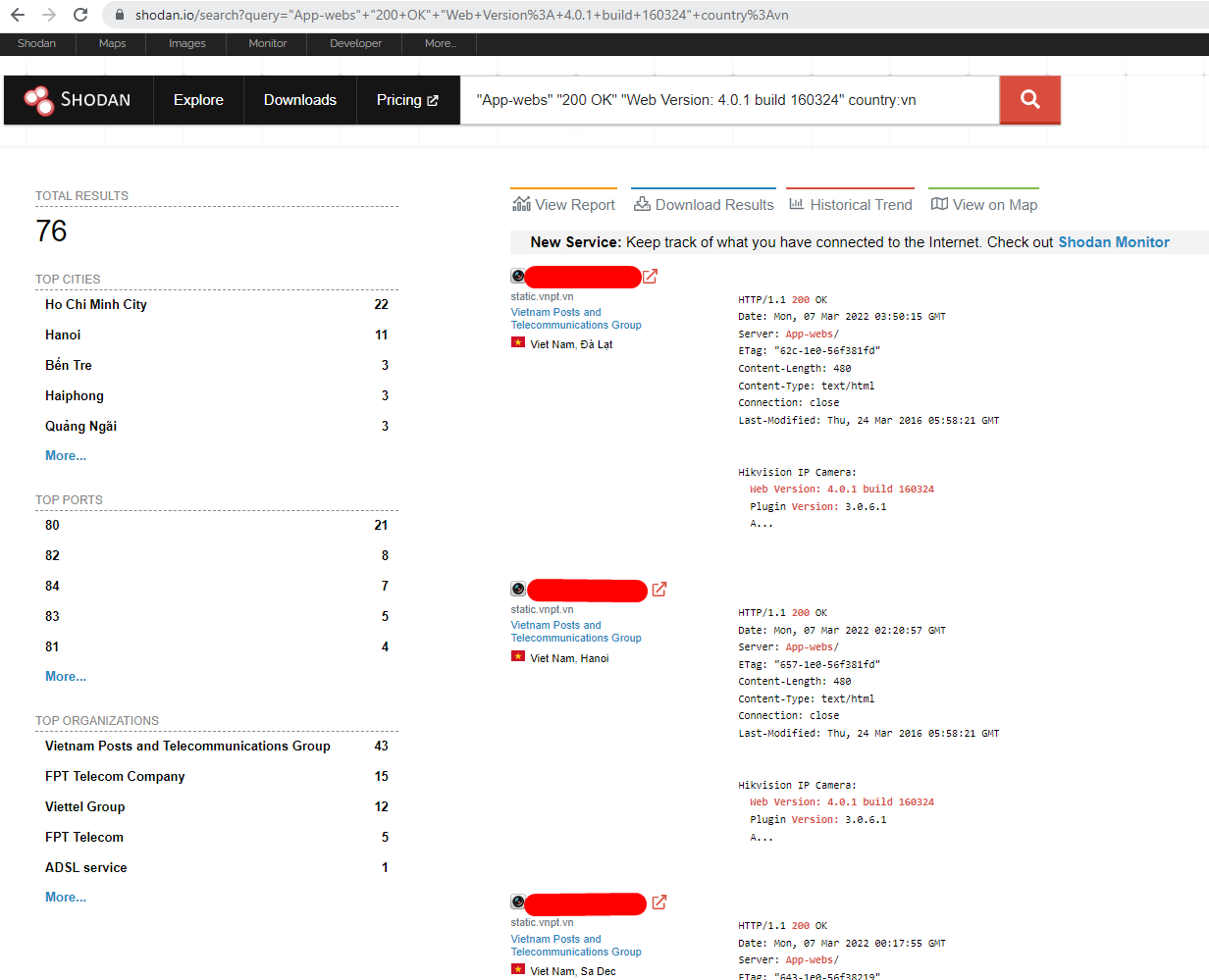Click camera icon of the Đà Lạt result
Viewport: 1209px width, 980px height.
517,277
